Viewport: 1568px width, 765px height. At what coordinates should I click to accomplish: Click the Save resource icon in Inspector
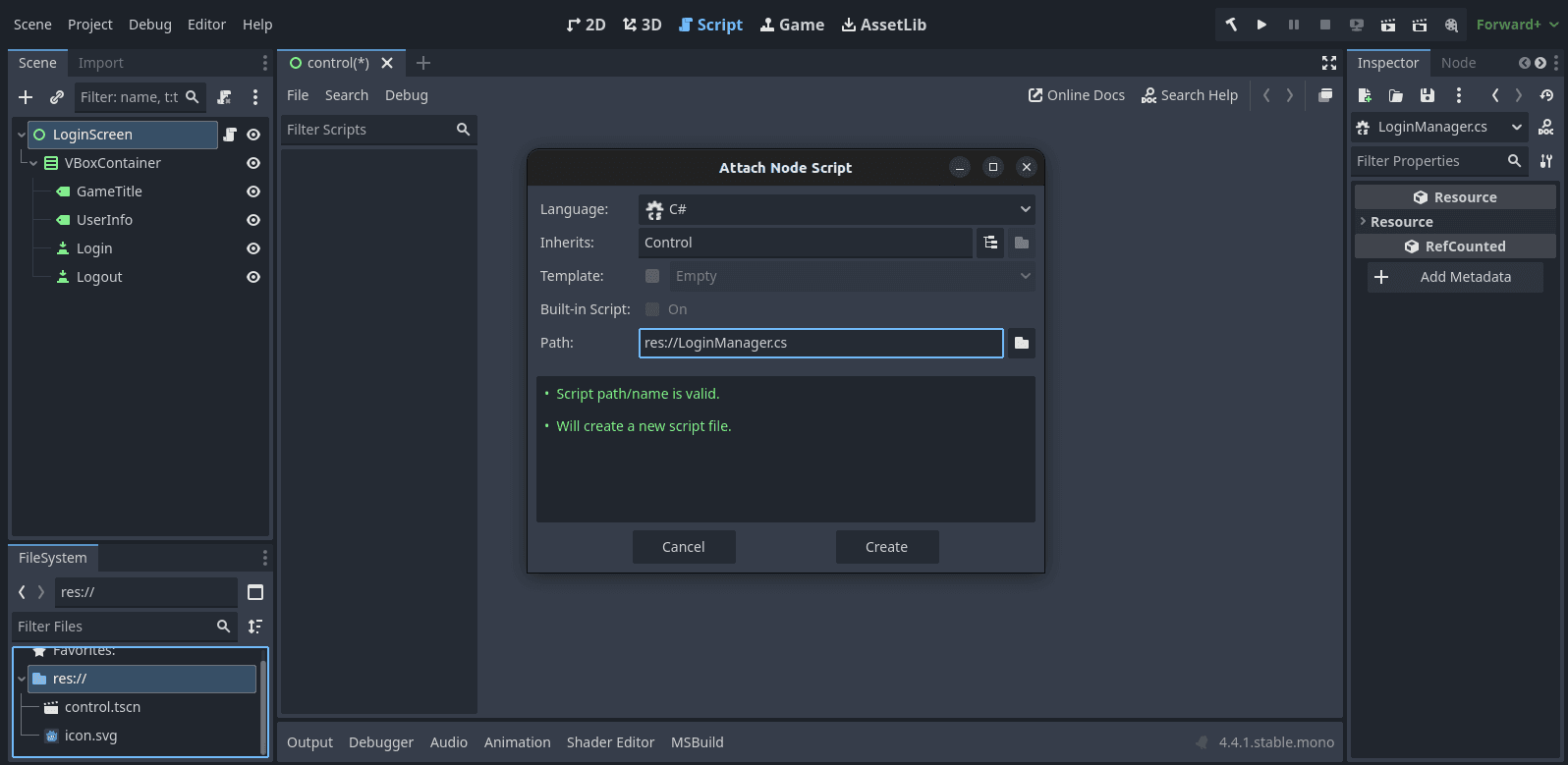point(1427,95)
